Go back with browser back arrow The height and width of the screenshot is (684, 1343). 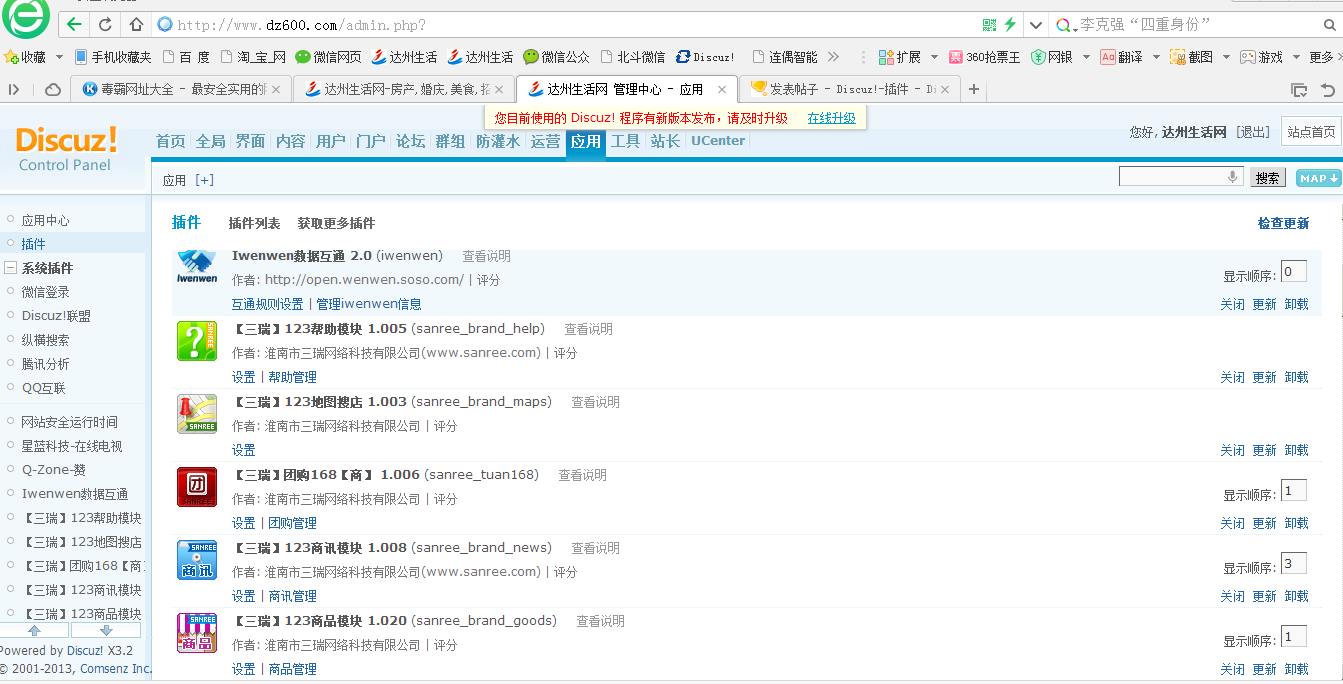[75, 24]
